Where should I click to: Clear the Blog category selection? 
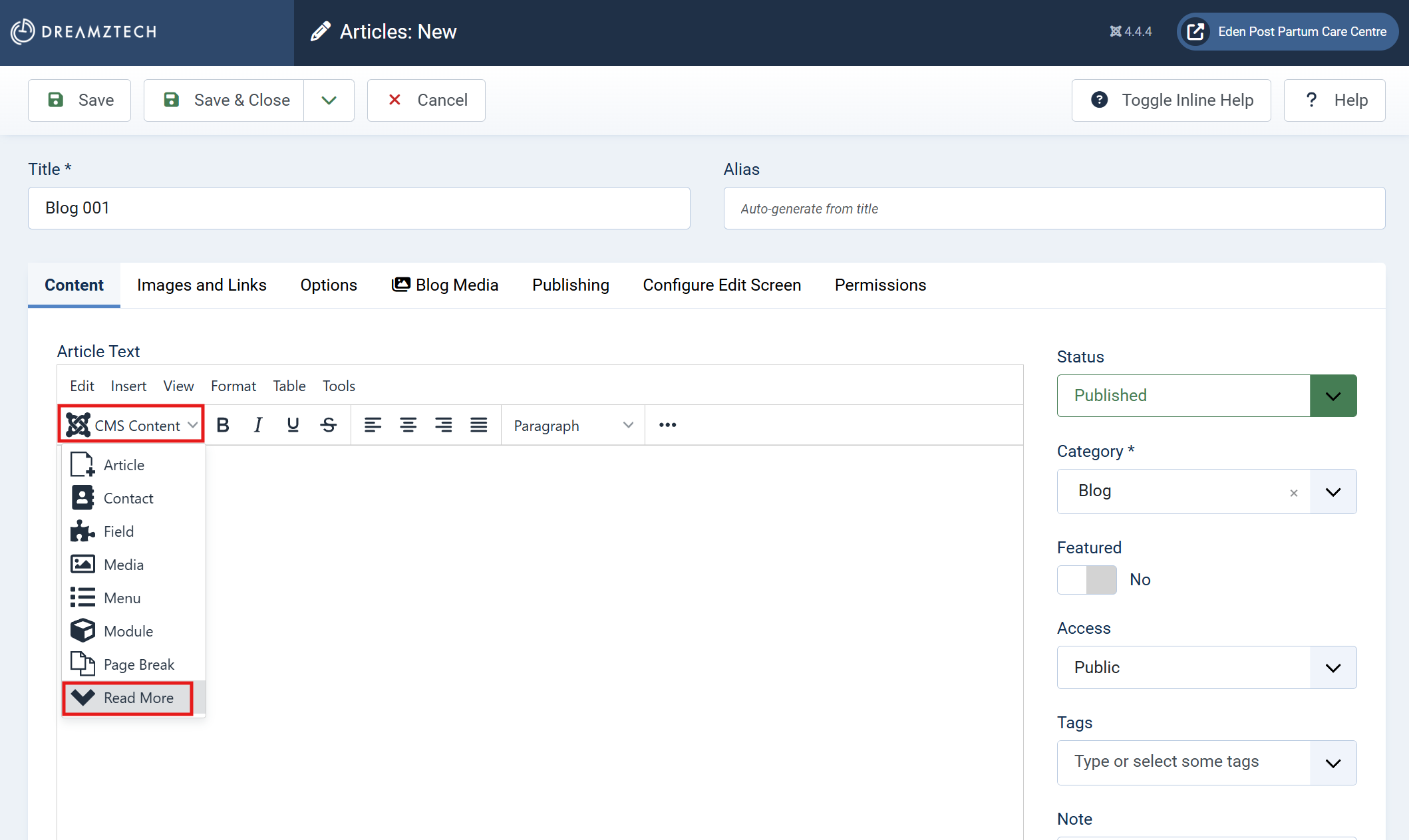(1294, 493)
